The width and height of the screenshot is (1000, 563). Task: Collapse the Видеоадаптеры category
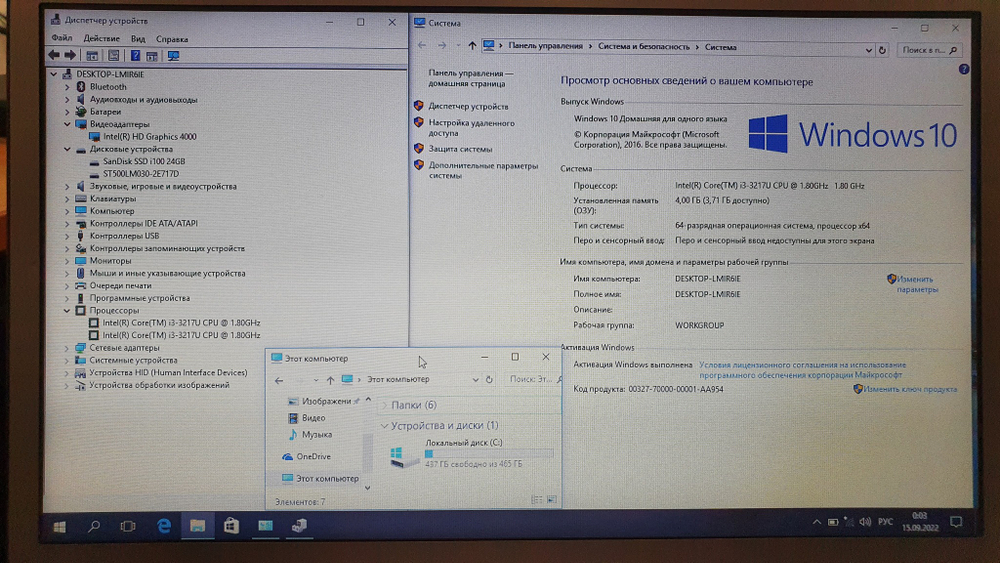[x=67, y=124]
